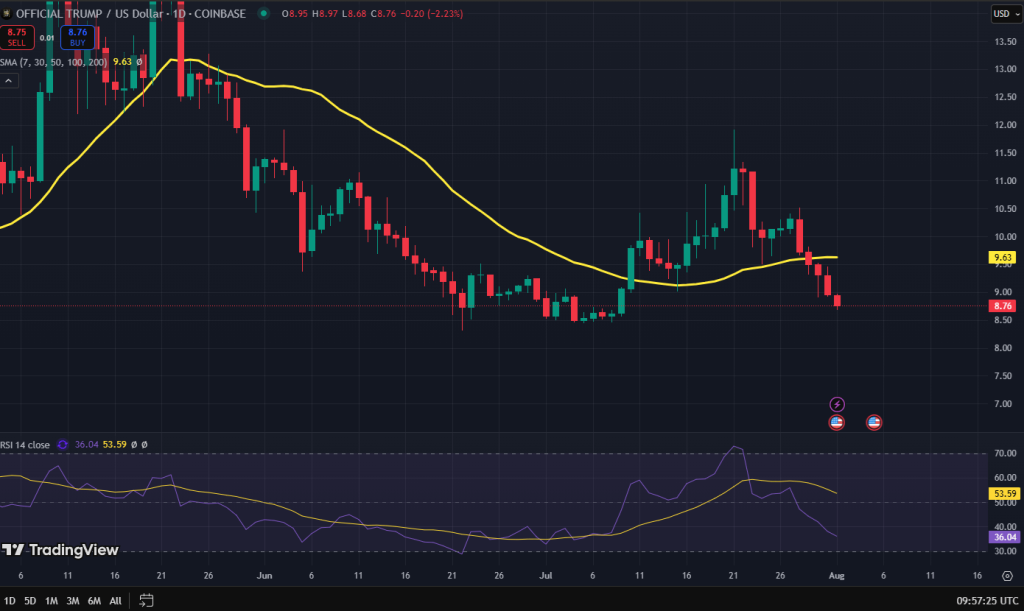Click the 10.00 price scale label

[1005, 237]
